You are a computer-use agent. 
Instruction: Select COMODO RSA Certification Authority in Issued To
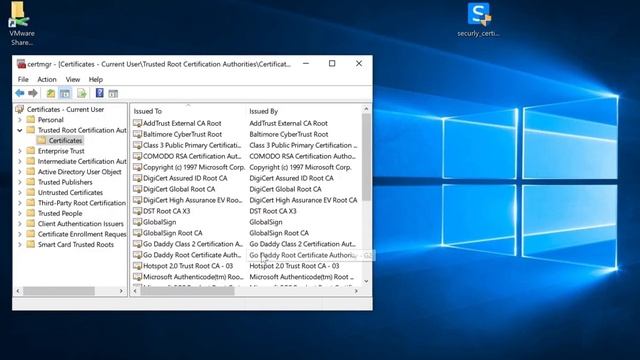[x=192, y=156]
